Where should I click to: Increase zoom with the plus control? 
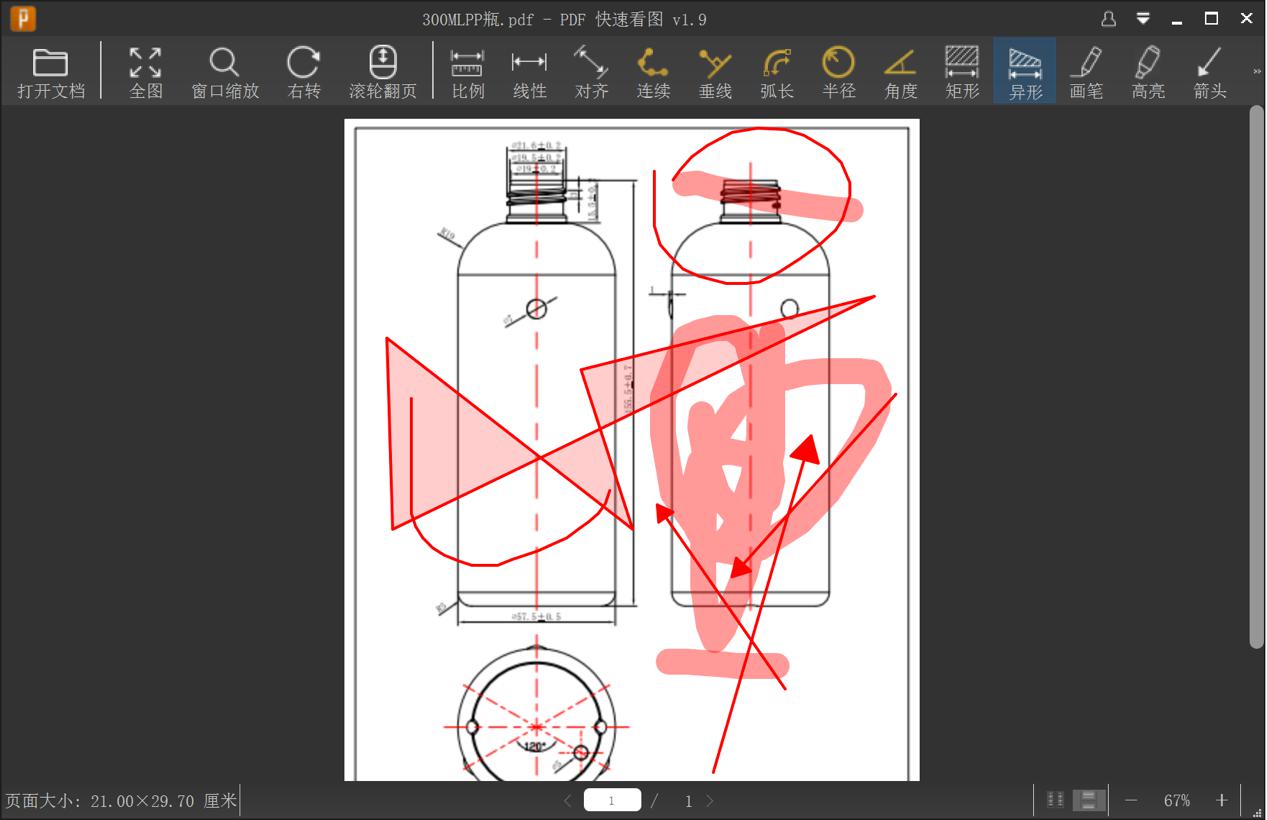point(1221,800)
